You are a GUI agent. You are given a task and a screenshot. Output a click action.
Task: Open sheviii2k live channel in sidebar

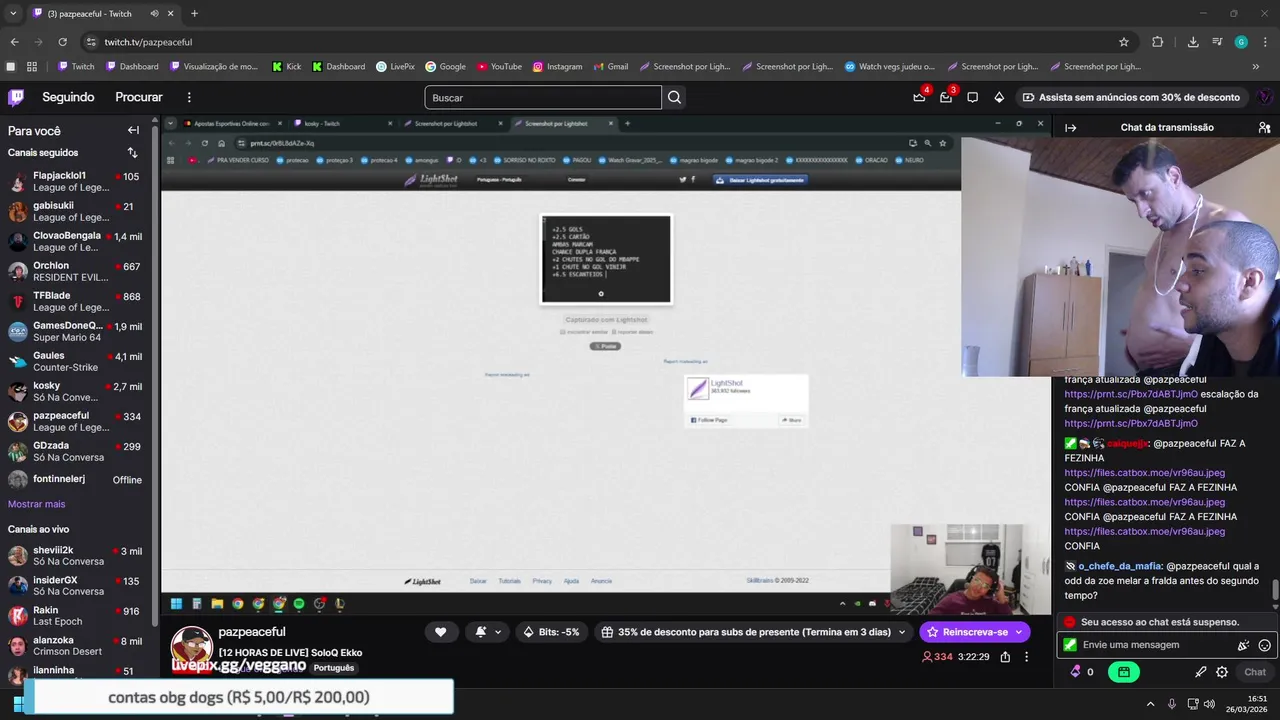[76, 555]
